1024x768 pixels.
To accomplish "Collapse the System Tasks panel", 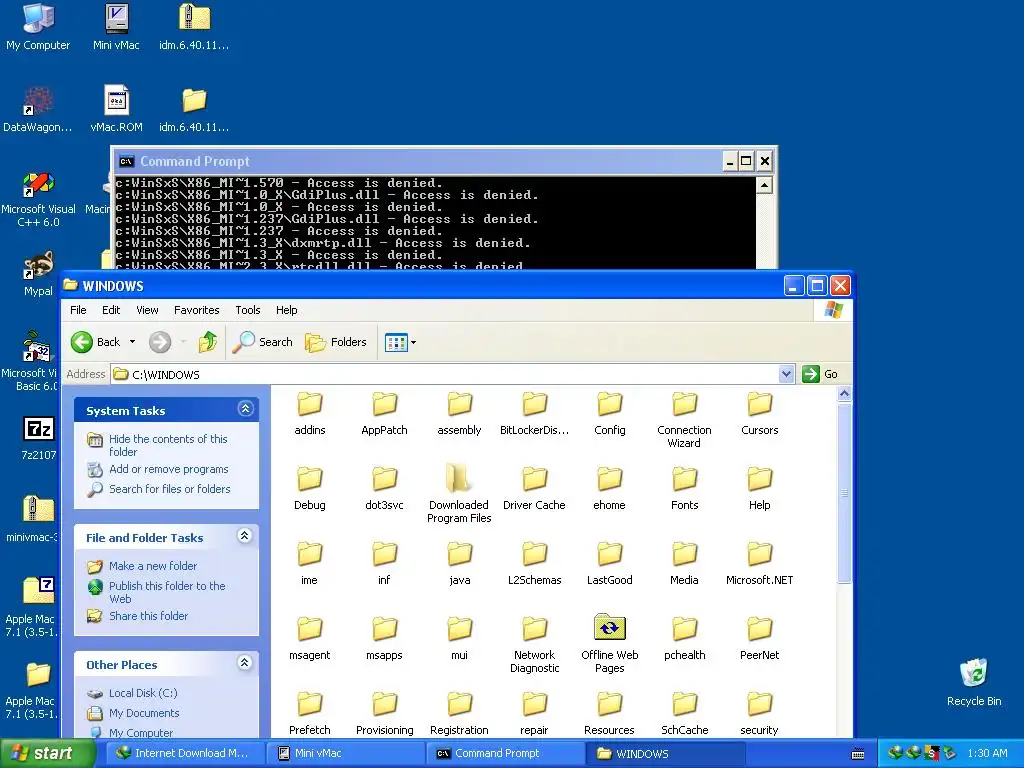I will coord(246,409).
